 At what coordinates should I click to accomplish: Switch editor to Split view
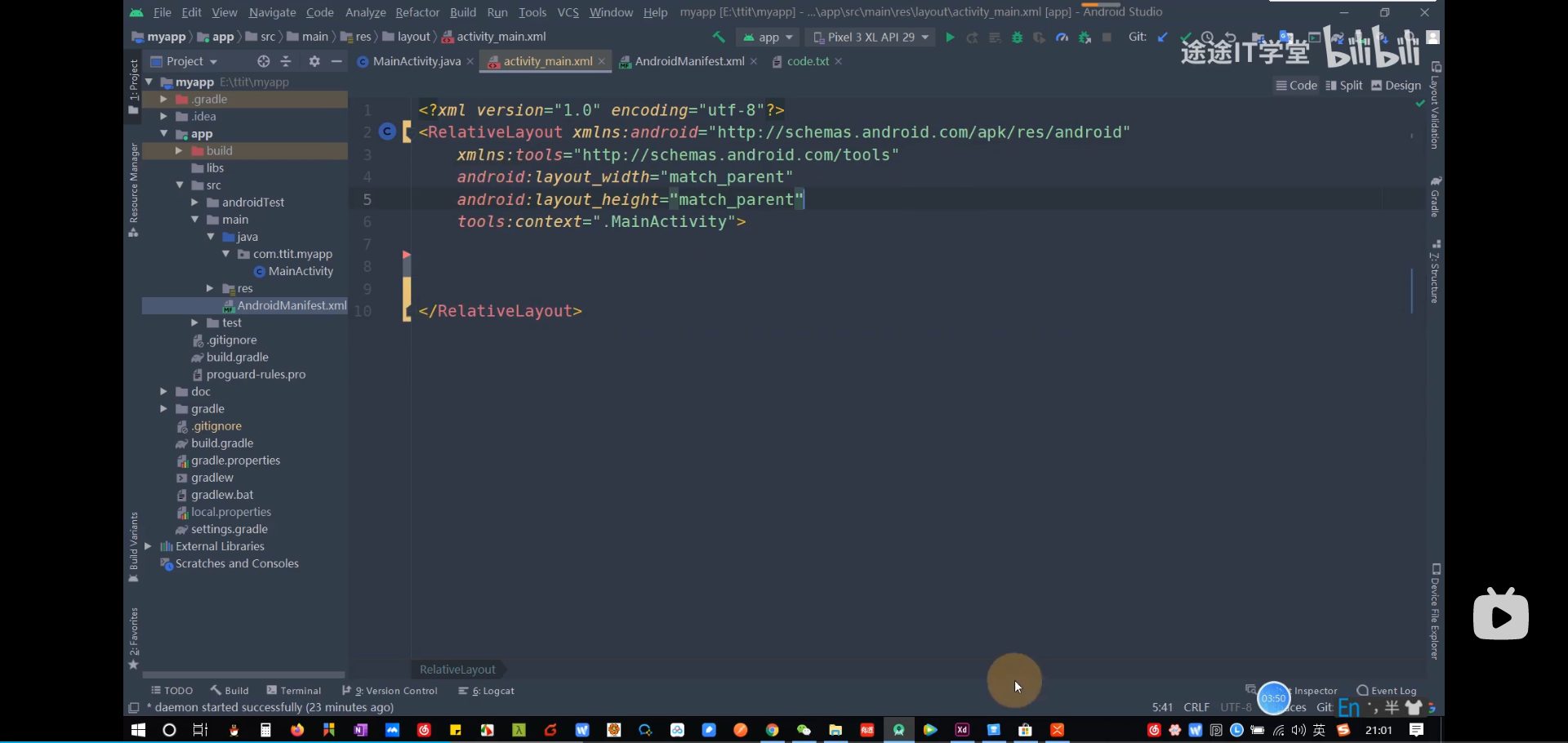tap(1344, 86)
